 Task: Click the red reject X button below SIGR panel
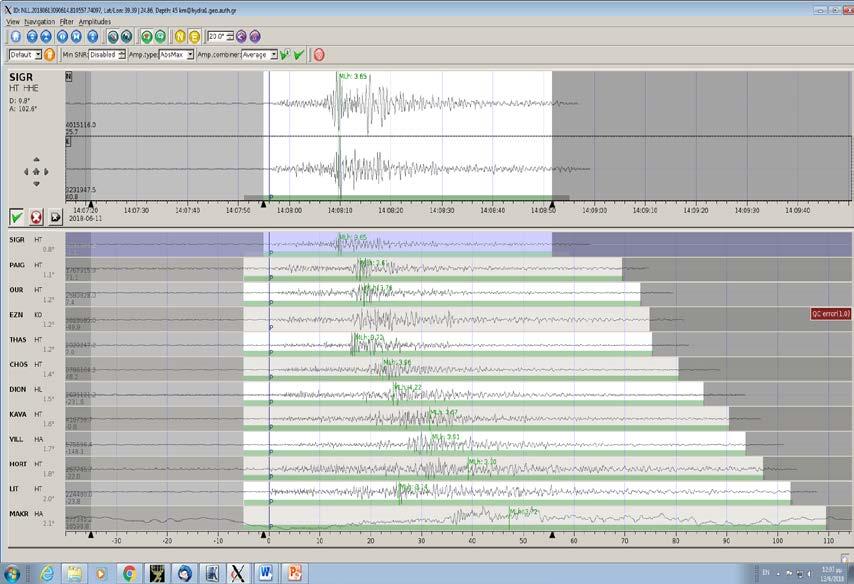36,217
